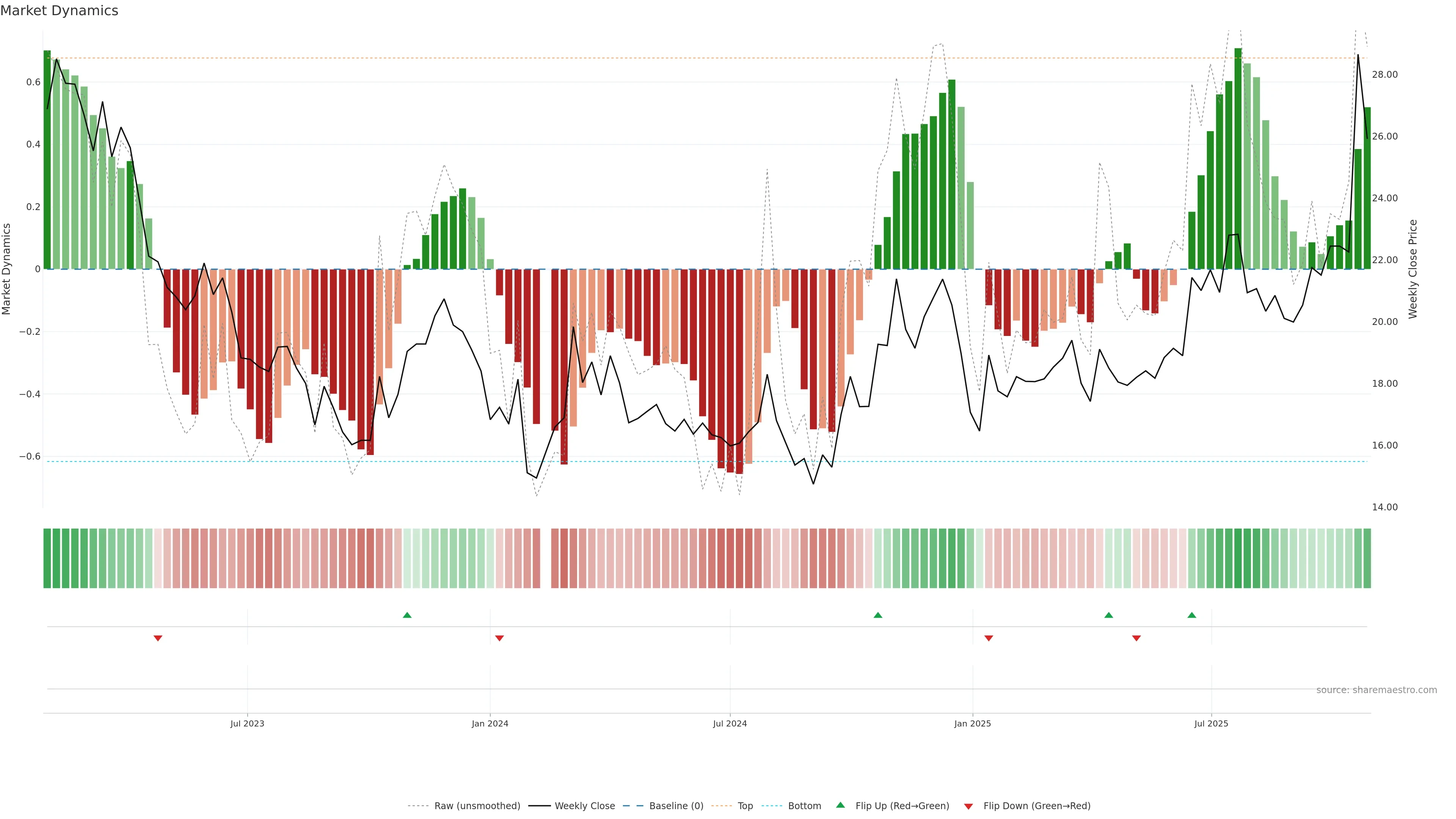Viewport: 1456px width, 819px height.
Task: Click the green triangle icon in the legend
Action: 841,805
